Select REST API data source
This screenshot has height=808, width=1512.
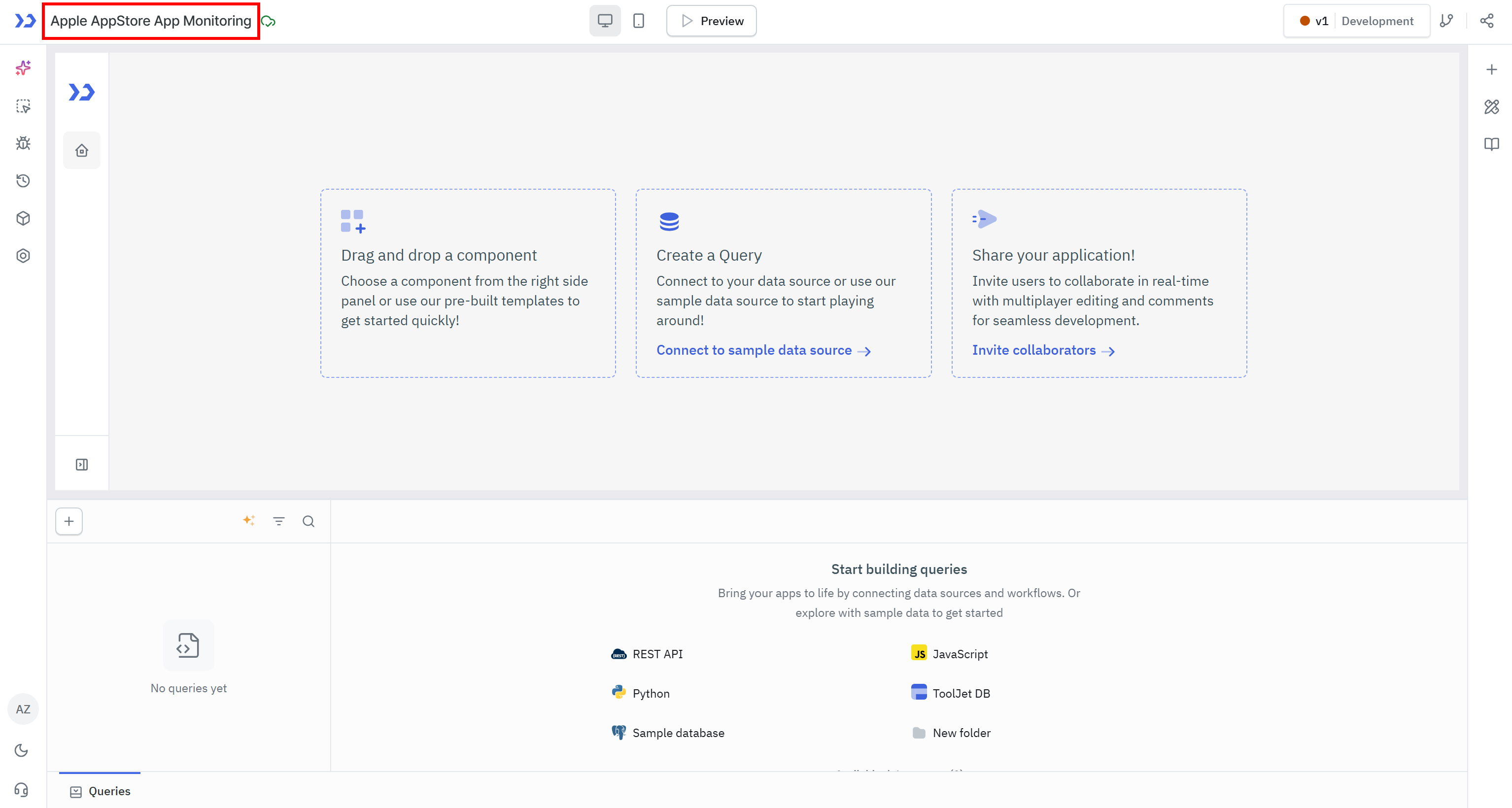pyautogui.click(x=647, y=654)
